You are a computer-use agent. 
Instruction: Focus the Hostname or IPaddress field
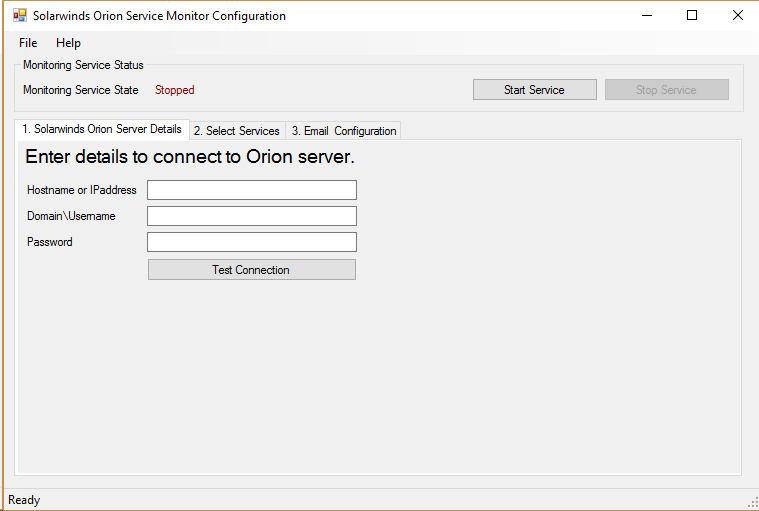click(x=252, y=190)
